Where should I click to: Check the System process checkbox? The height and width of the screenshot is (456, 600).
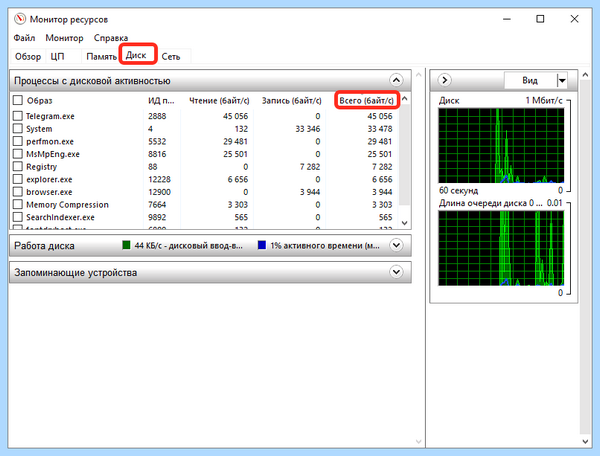pyautogui.click(x=18, y=128)
